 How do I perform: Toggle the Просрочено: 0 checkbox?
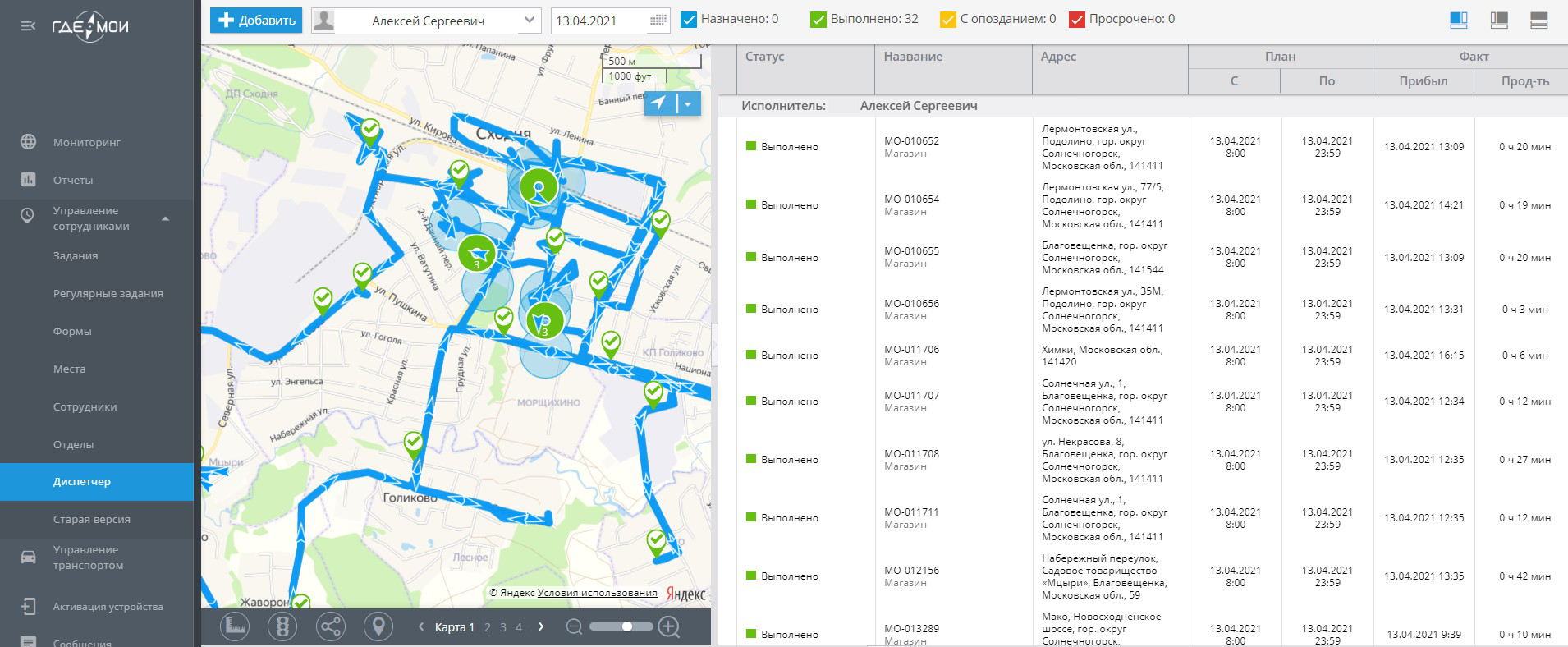pyautogui.click(x=1077, y=19)
